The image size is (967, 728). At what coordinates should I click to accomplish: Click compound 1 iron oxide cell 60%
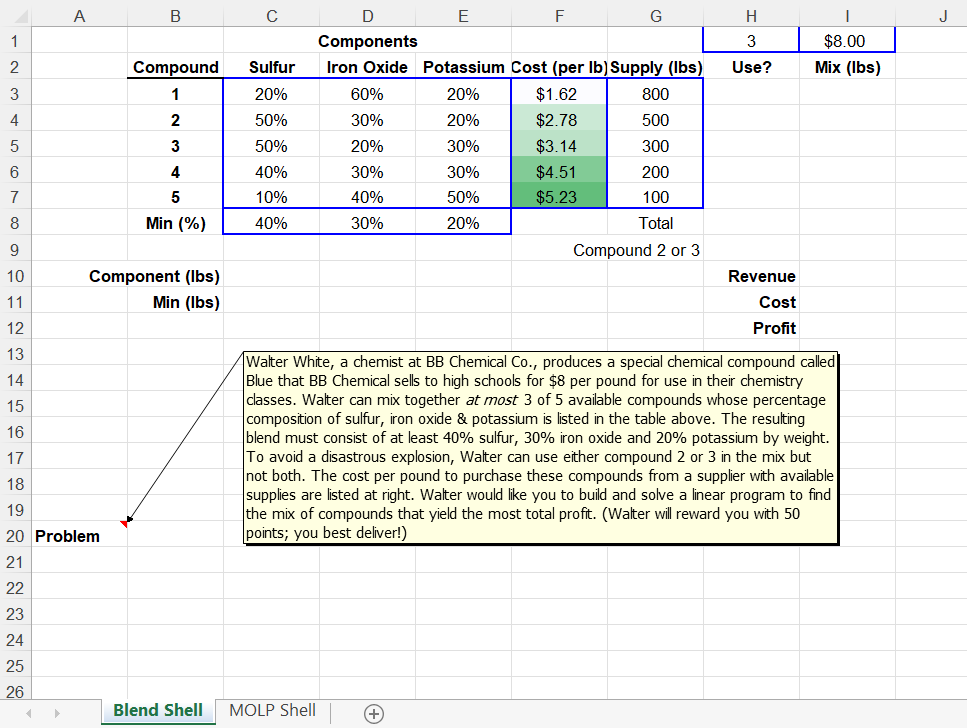(368, 94)
